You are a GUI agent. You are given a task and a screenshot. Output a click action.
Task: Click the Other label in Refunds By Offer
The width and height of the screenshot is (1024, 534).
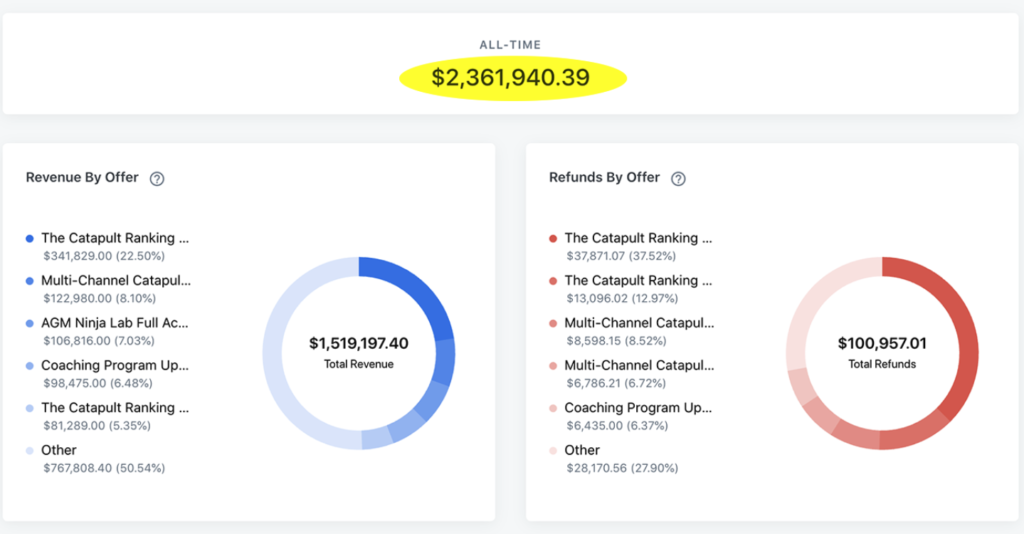pyautogui.click(x=582, y=450)
